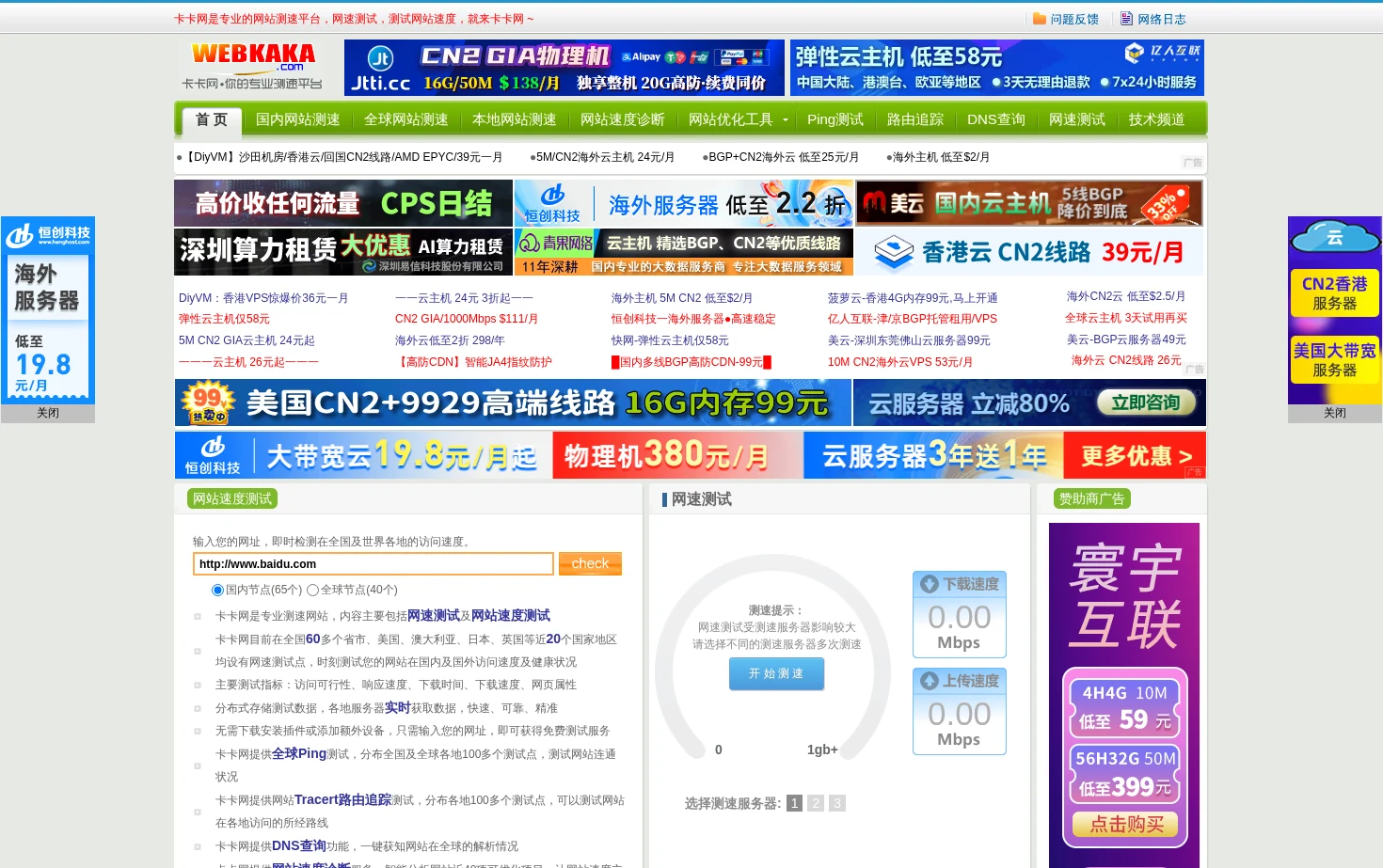The height and width of the screenshot is (868, 1383).
Task: Open the 技术频道 menu item
Action: (x=1156, y=119)
